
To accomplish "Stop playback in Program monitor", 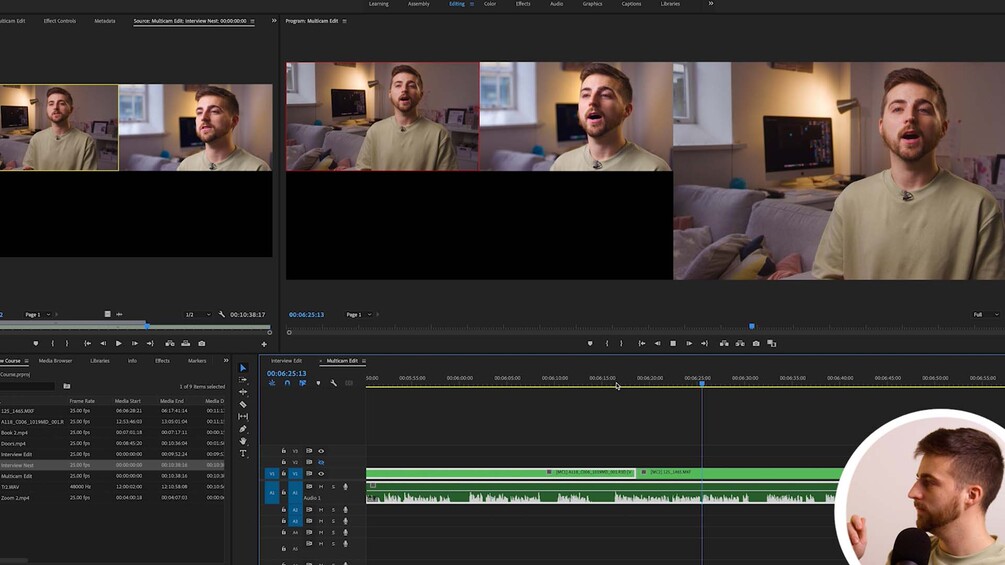I will (673, 343).
